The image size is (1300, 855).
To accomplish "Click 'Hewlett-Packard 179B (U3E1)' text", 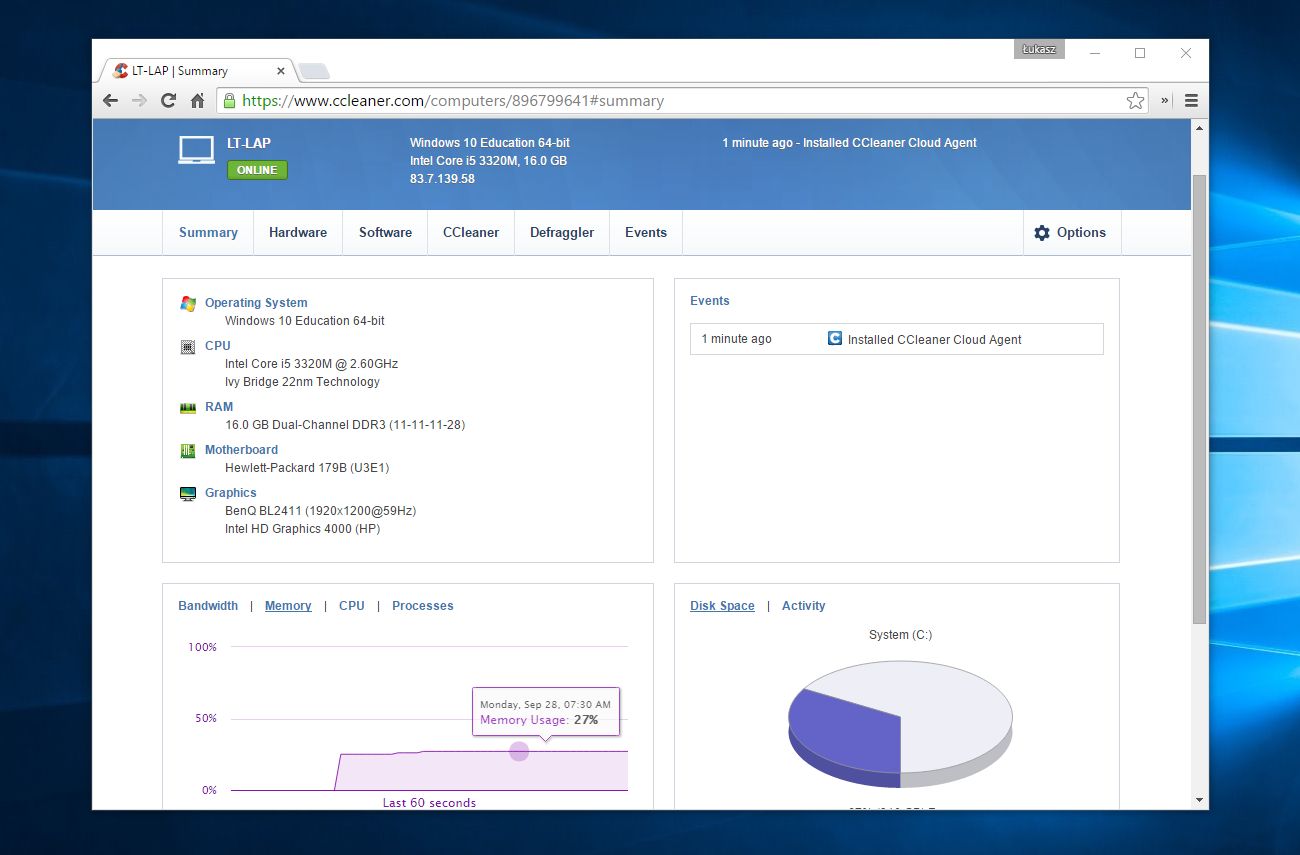I will (x=308, y=468).
